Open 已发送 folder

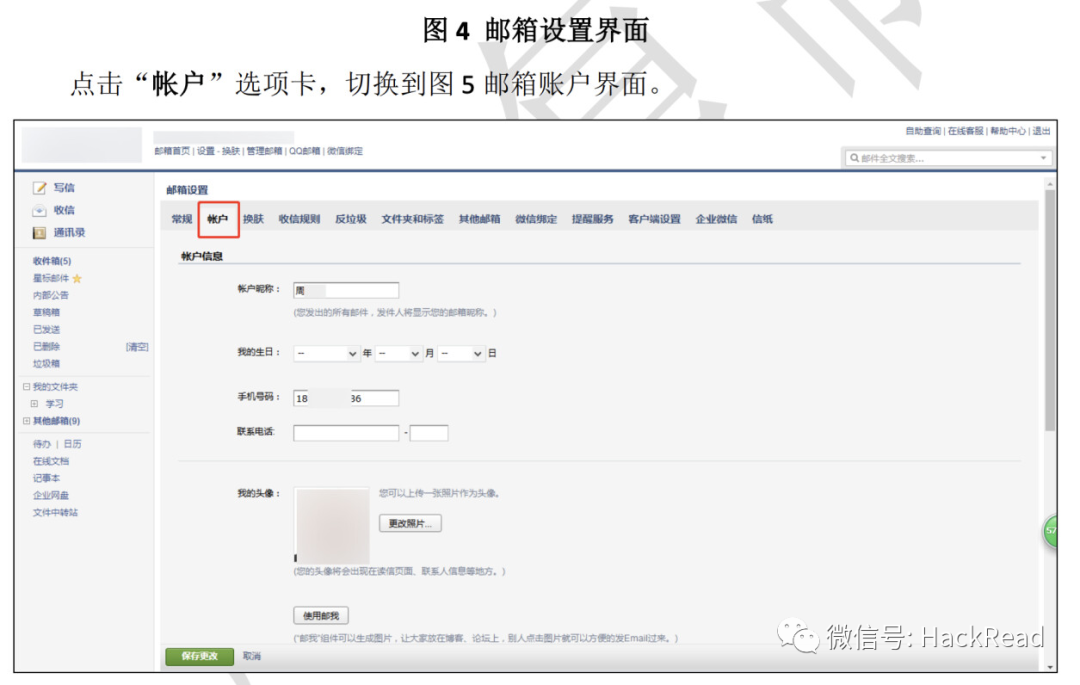(x=46, y=330)
